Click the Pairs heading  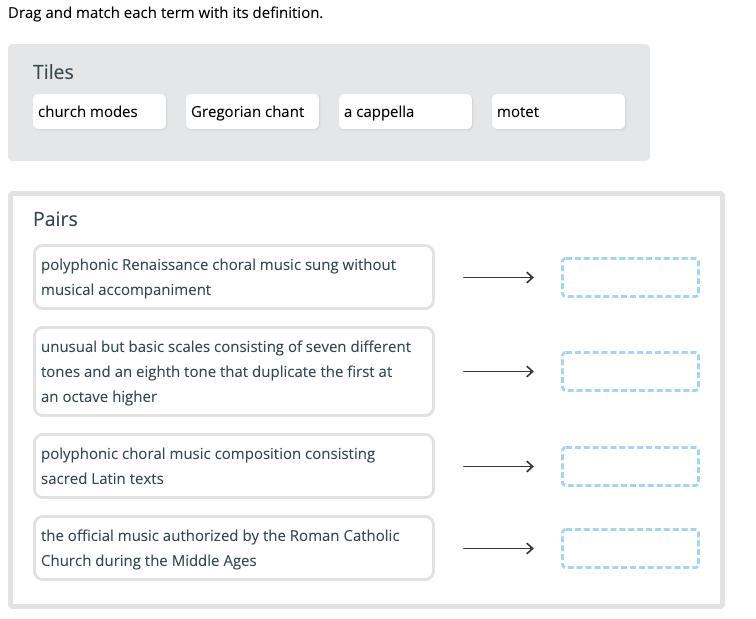[55, 219]
